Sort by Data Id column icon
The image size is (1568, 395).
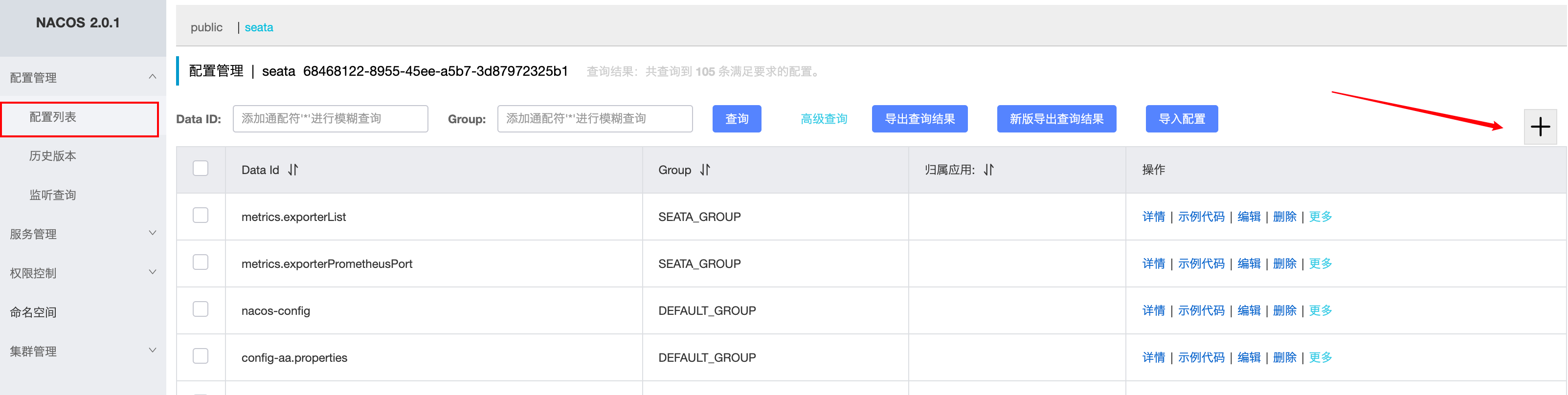pos(293,170)
